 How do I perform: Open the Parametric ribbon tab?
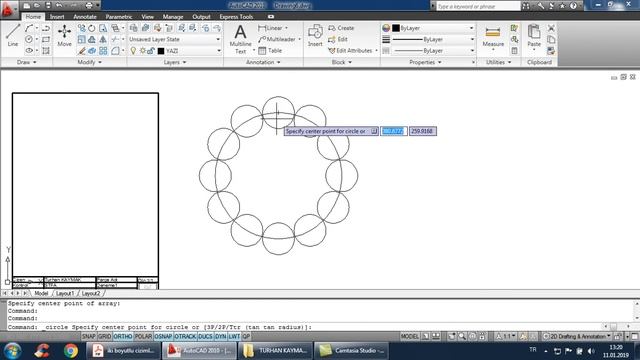119,17
